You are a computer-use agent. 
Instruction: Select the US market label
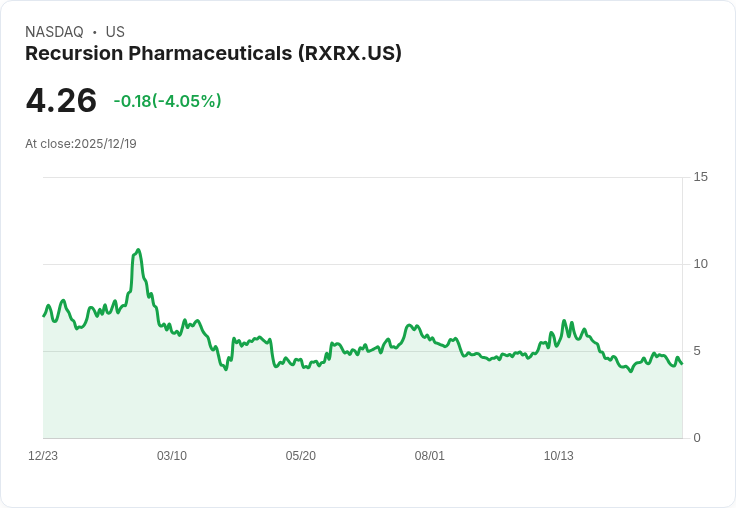pos(115,32)
